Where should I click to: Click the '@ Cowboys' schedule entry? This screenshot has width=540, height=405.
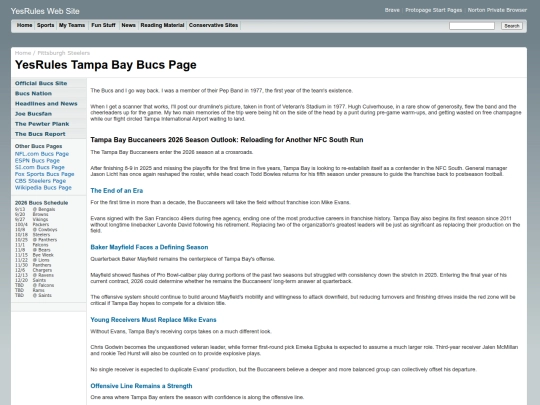[45, 230]
